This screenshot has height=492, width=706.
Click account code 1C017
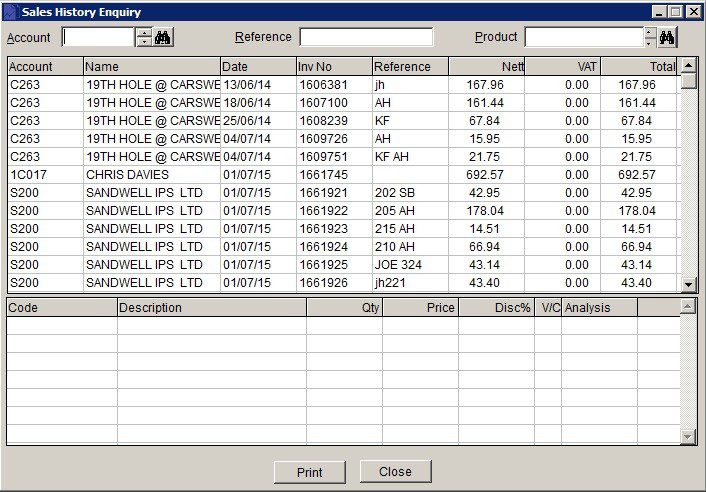tap(28, 175)
